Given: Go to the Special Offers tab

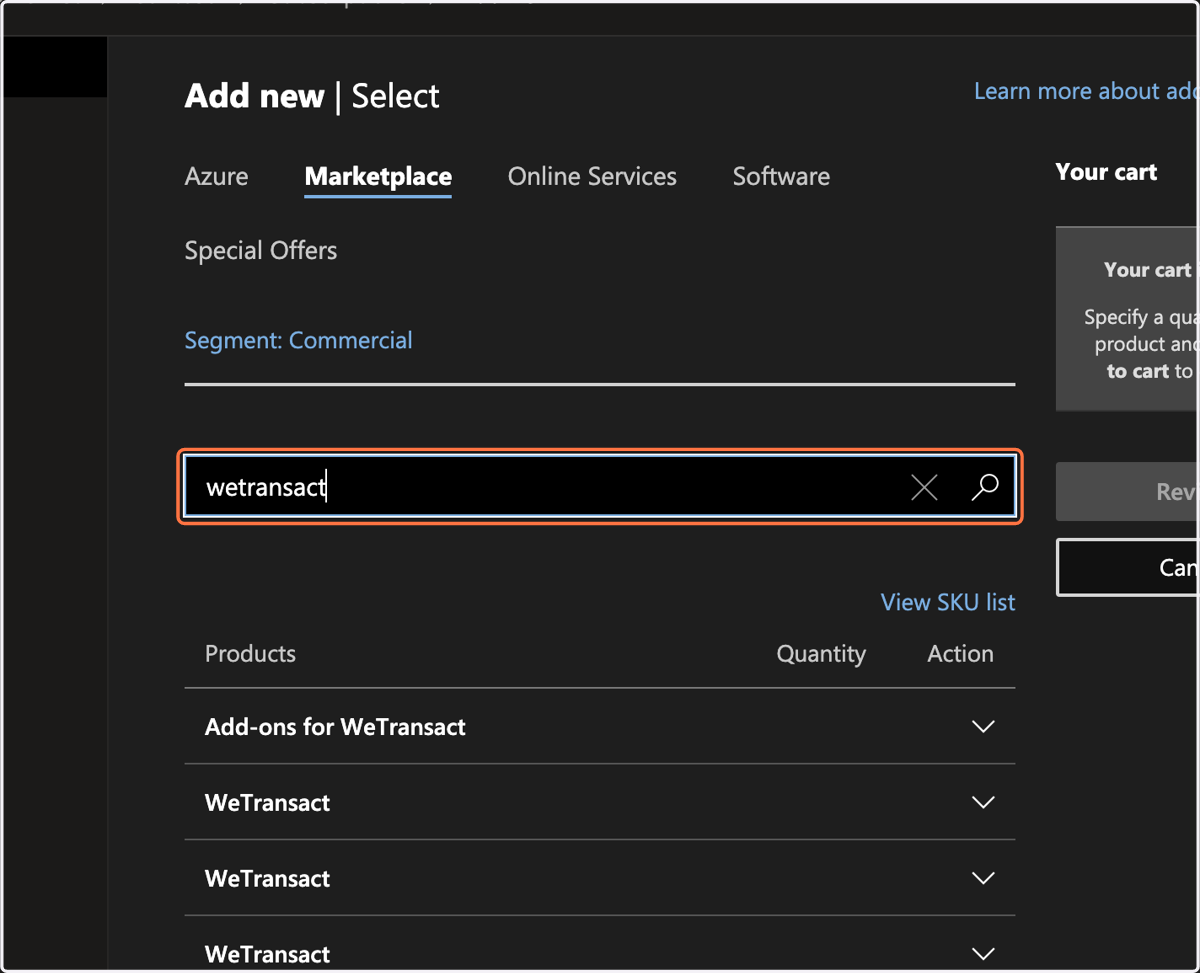Looking at the screenshot, I should click(261, 250).
